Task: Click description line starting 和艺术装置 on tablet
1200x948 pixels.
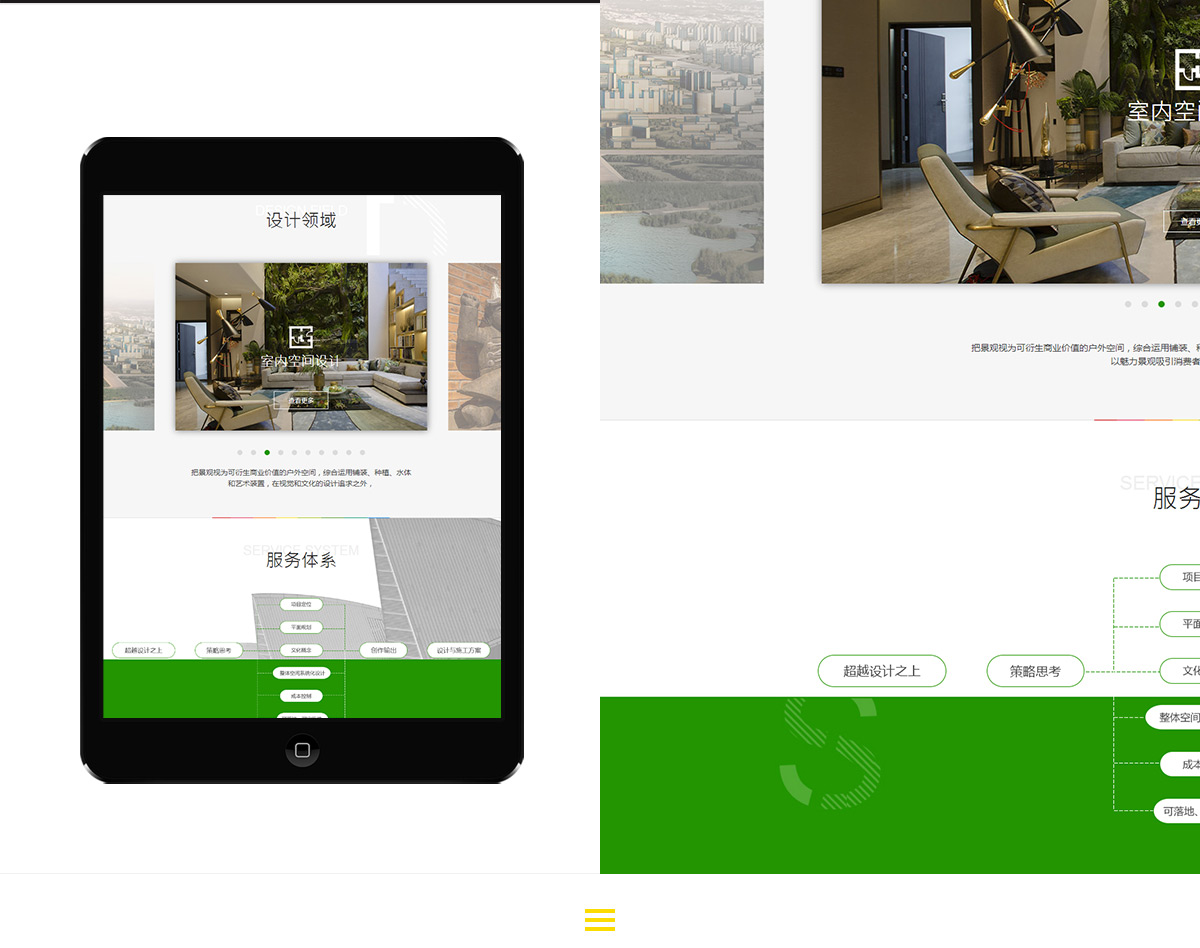Action: click(x=301, y=484)
